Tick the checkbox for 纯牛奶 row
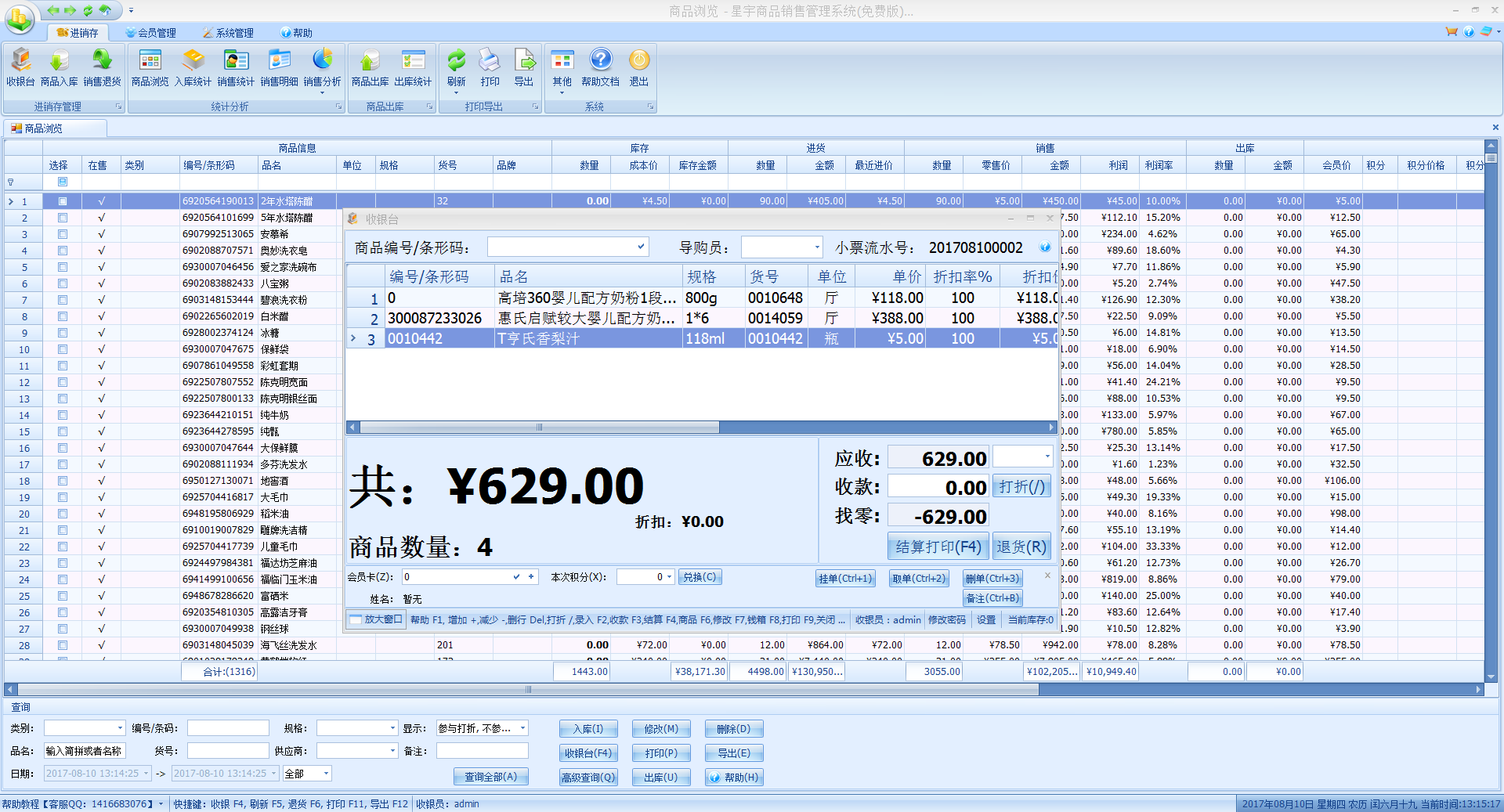 pos(63,415)
